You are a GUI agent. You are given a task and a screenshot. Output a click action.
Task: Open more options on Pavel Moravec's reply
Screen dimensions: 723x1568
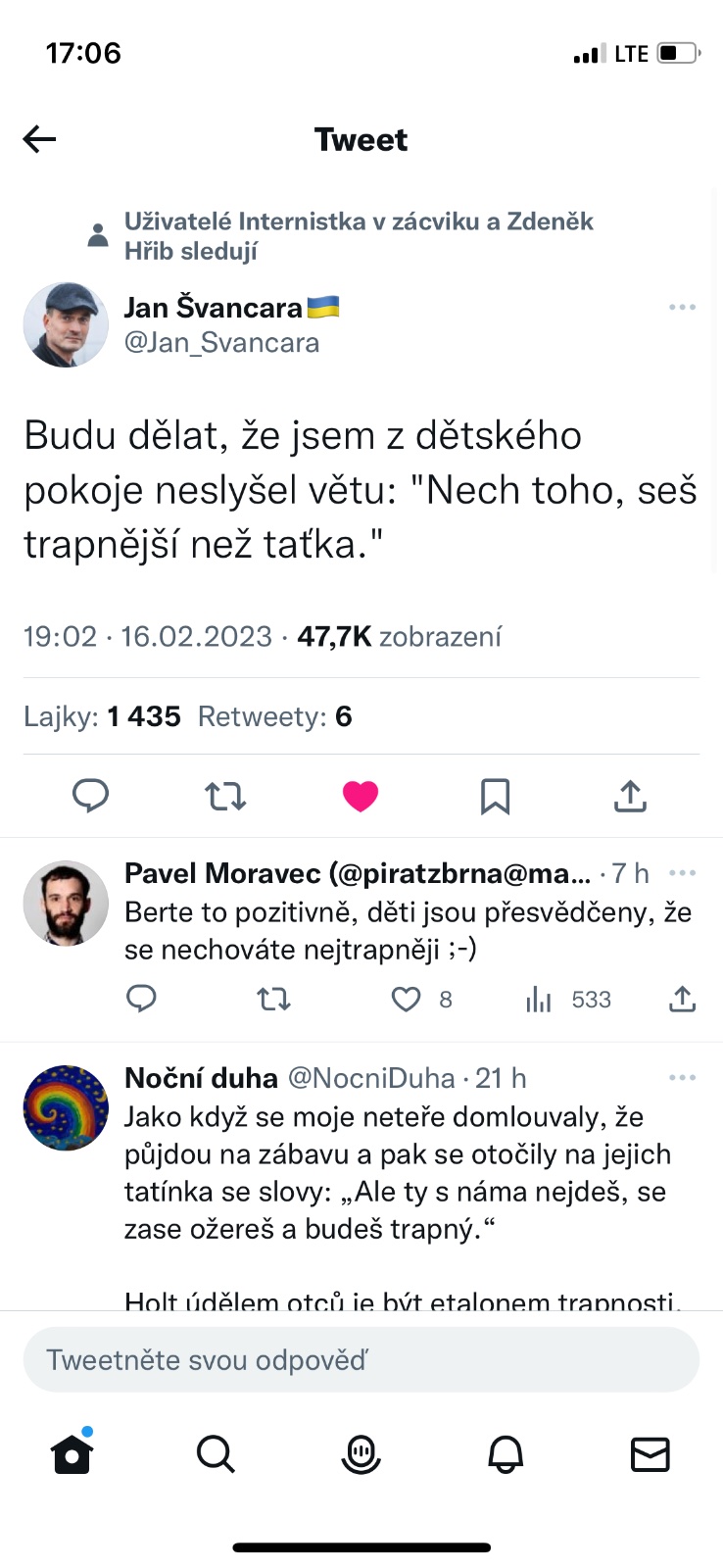click(x=682, y=873)
